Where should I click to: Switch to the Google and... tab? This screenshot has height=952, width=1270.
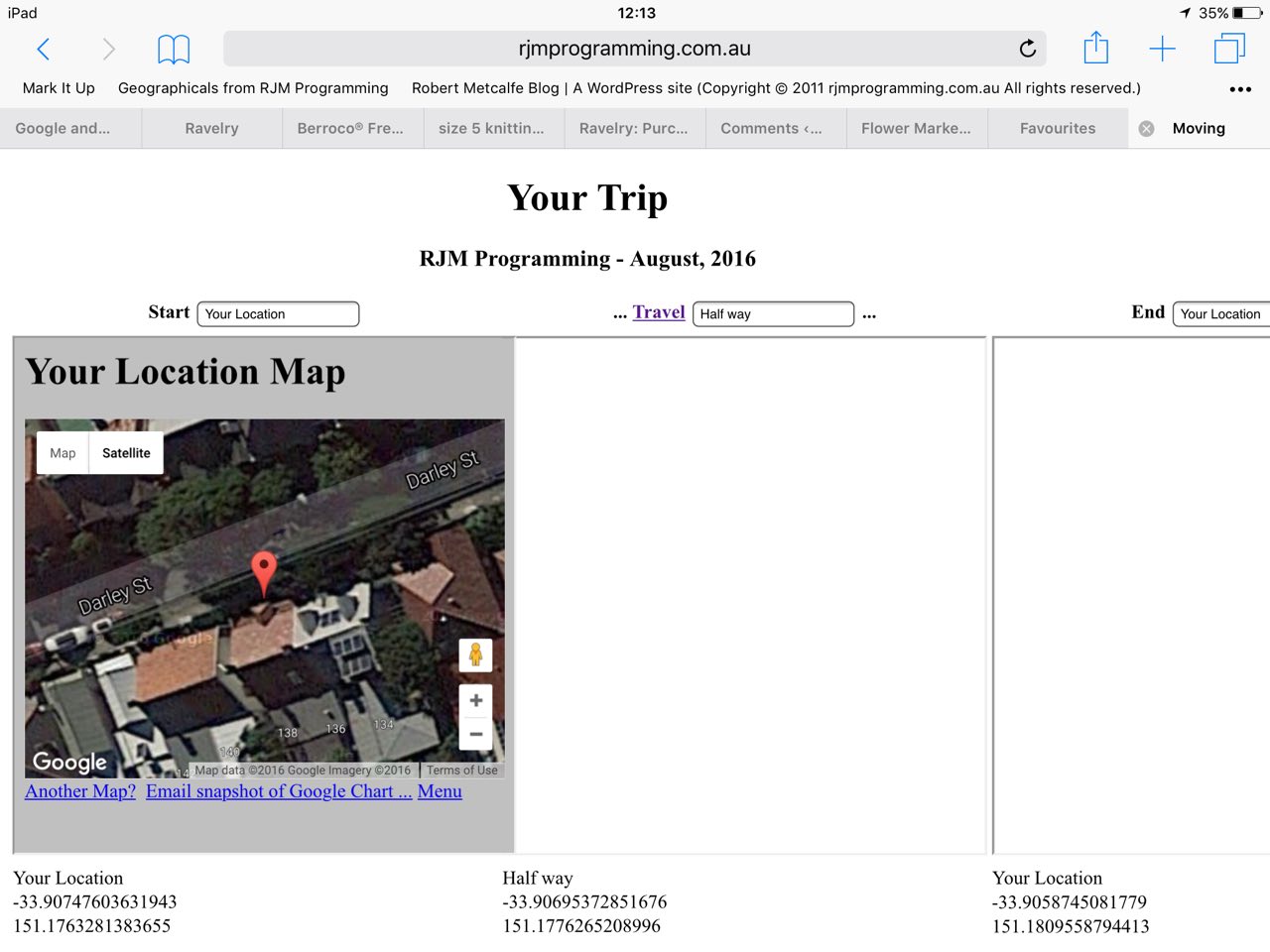click(x=70, y=129)
